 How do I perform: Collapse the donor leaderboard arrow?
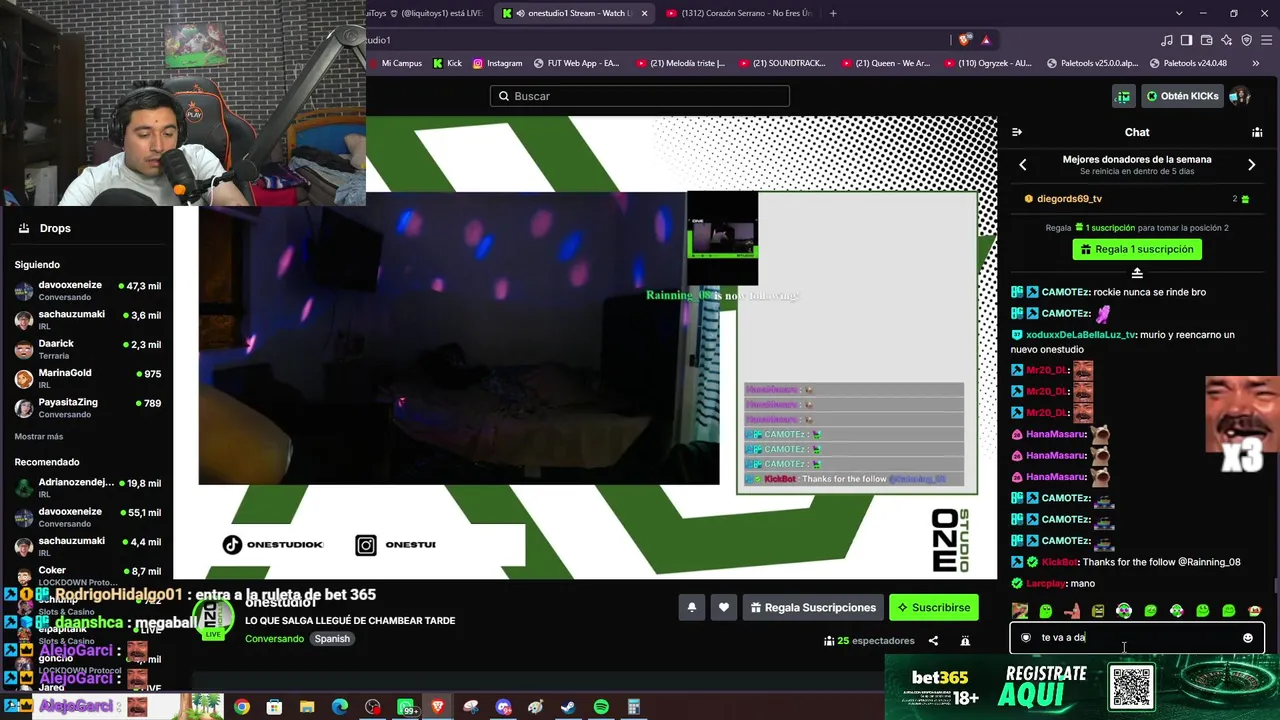click(1137, 273)
